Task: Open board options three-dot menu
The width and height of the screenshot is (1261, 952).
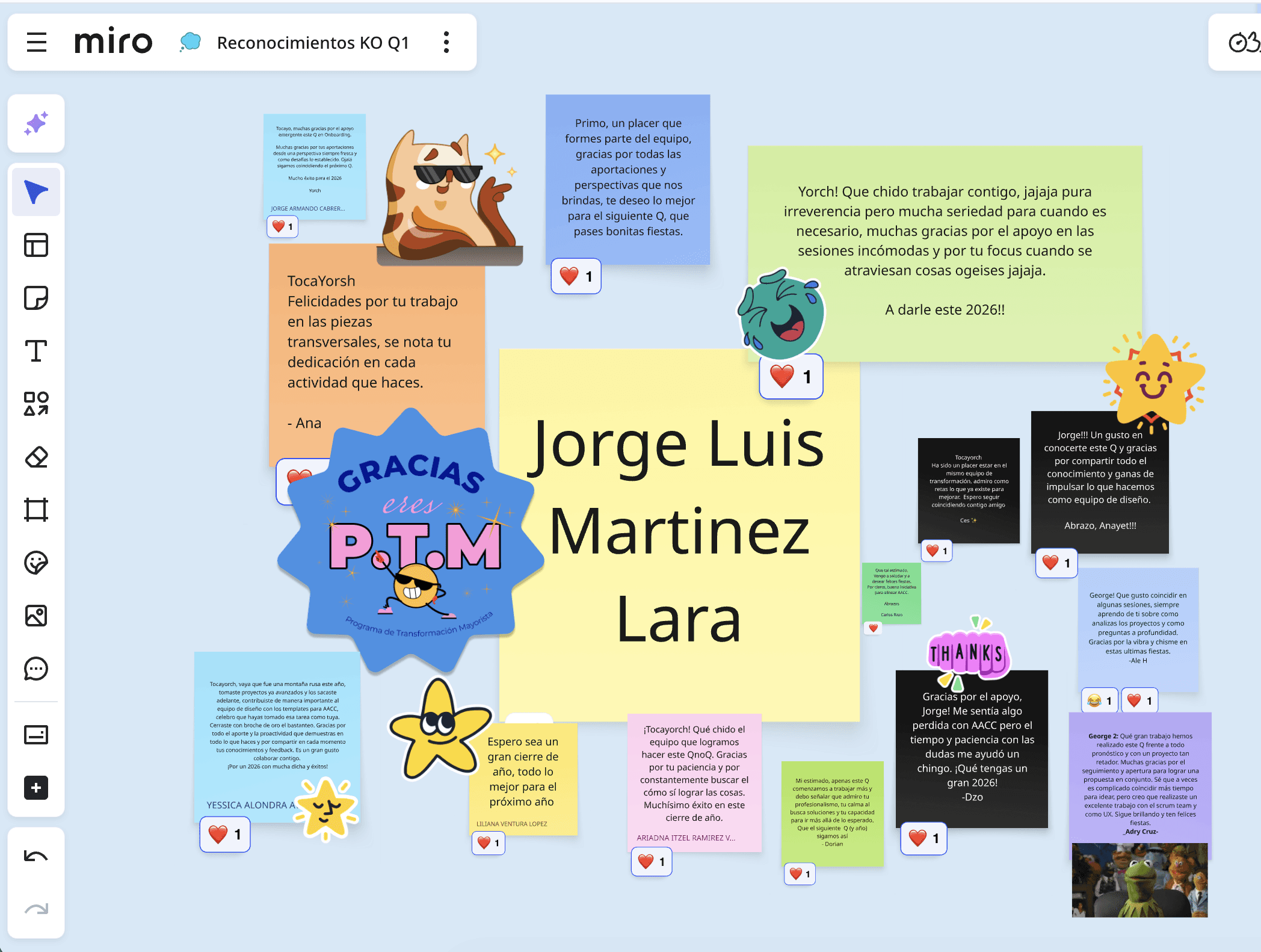Action: [446, 42]
